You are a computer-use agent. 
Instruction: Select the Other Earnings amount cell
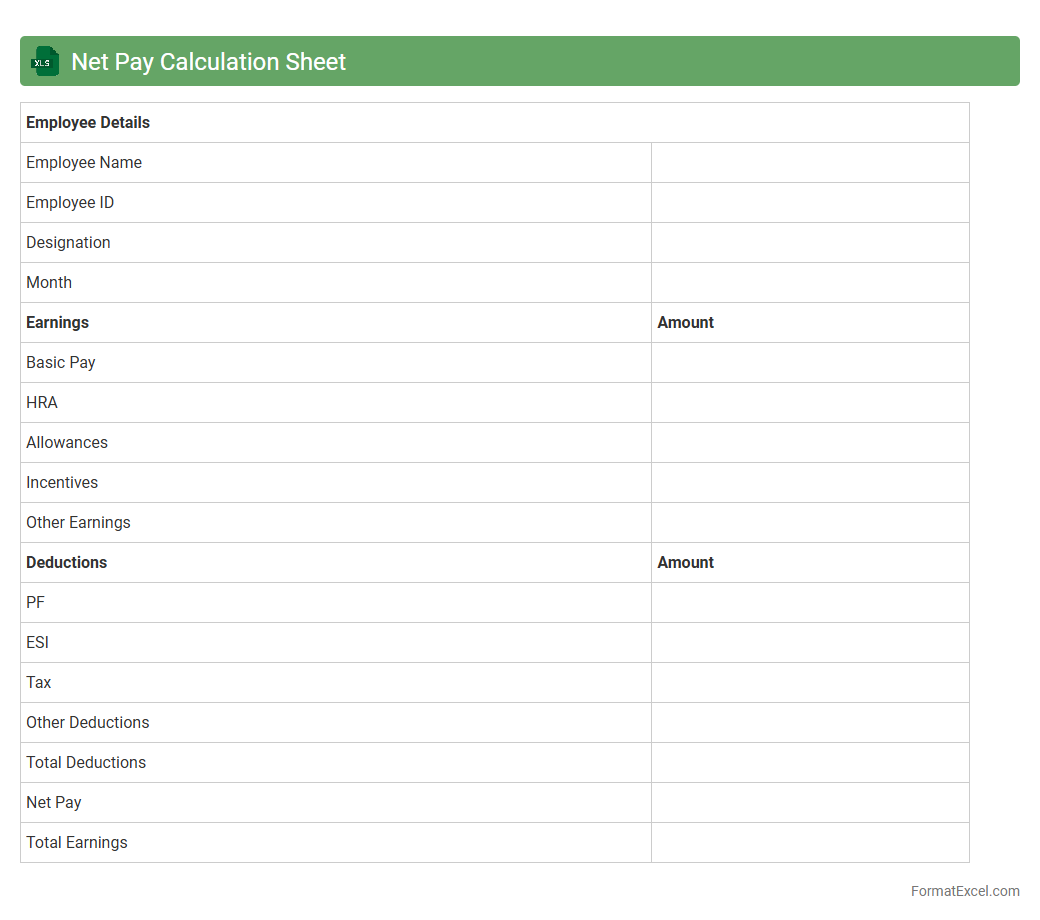[x=810, y=522]
